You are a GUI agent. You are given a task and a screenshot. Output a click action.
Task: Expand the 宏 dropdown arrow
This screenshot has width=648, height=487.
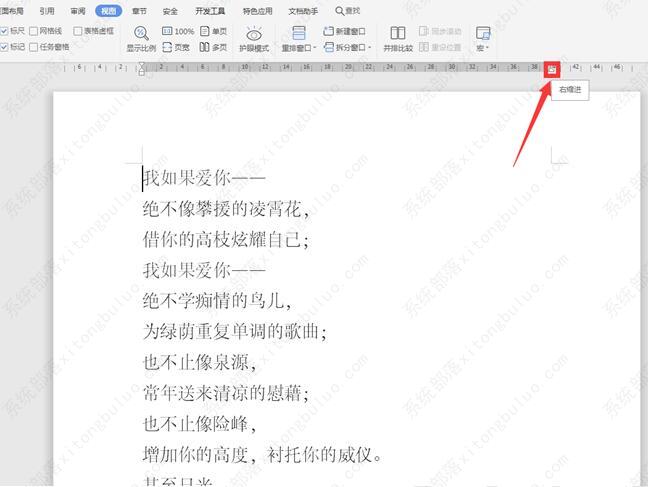point(487,48)
